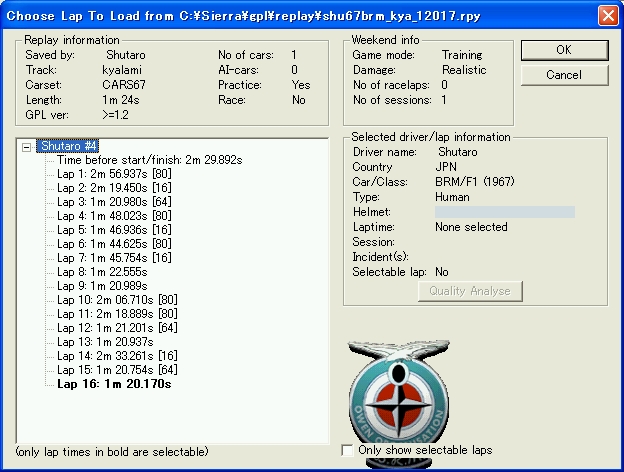Enable Only show selectable laps checkbox

coord(347,451)
